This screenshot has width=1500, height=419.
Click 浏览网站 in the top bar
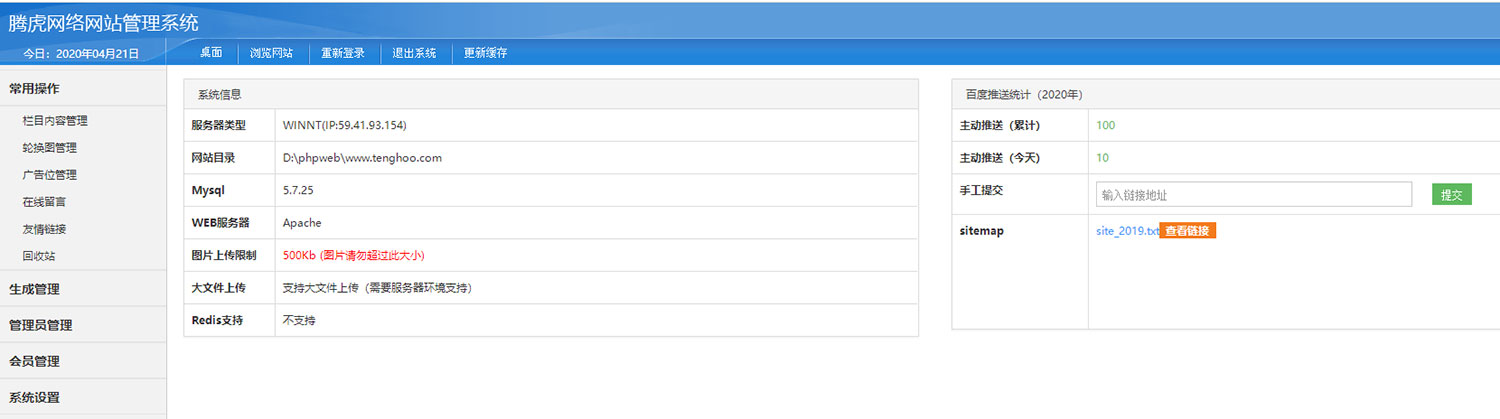(x=271, y=53)
